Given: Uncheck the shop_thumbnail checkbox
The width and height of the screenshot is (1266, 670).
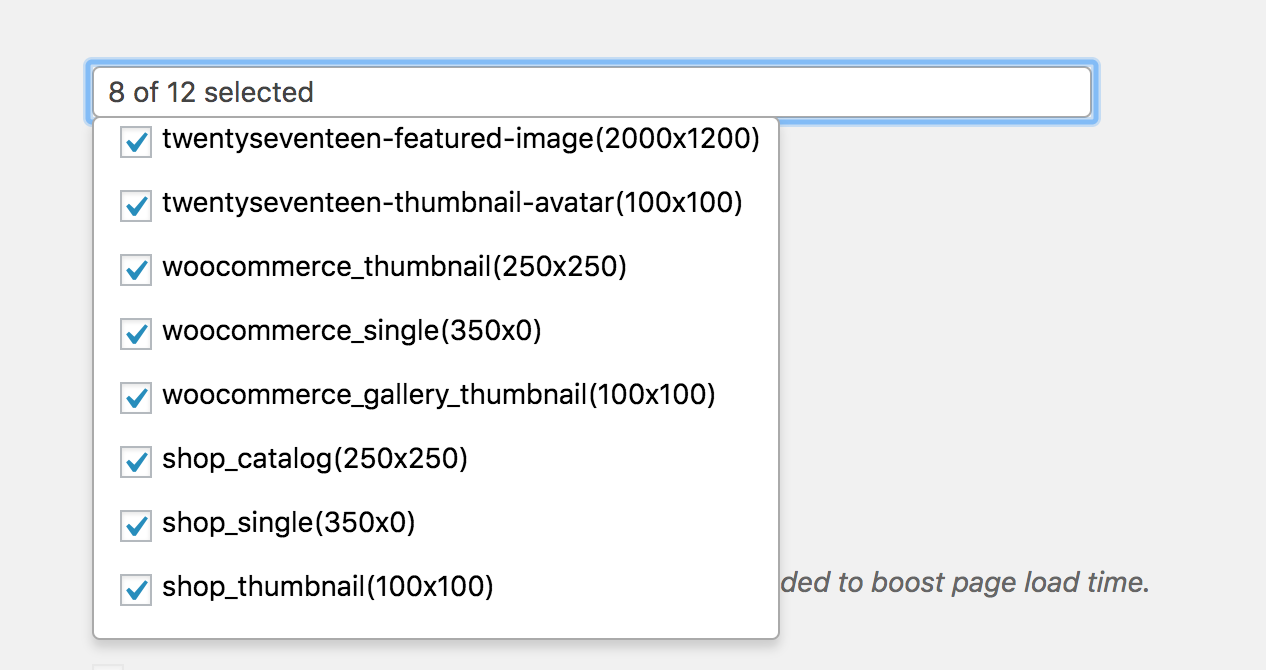Looking at the screenshot, I should (x=136, y=590).
